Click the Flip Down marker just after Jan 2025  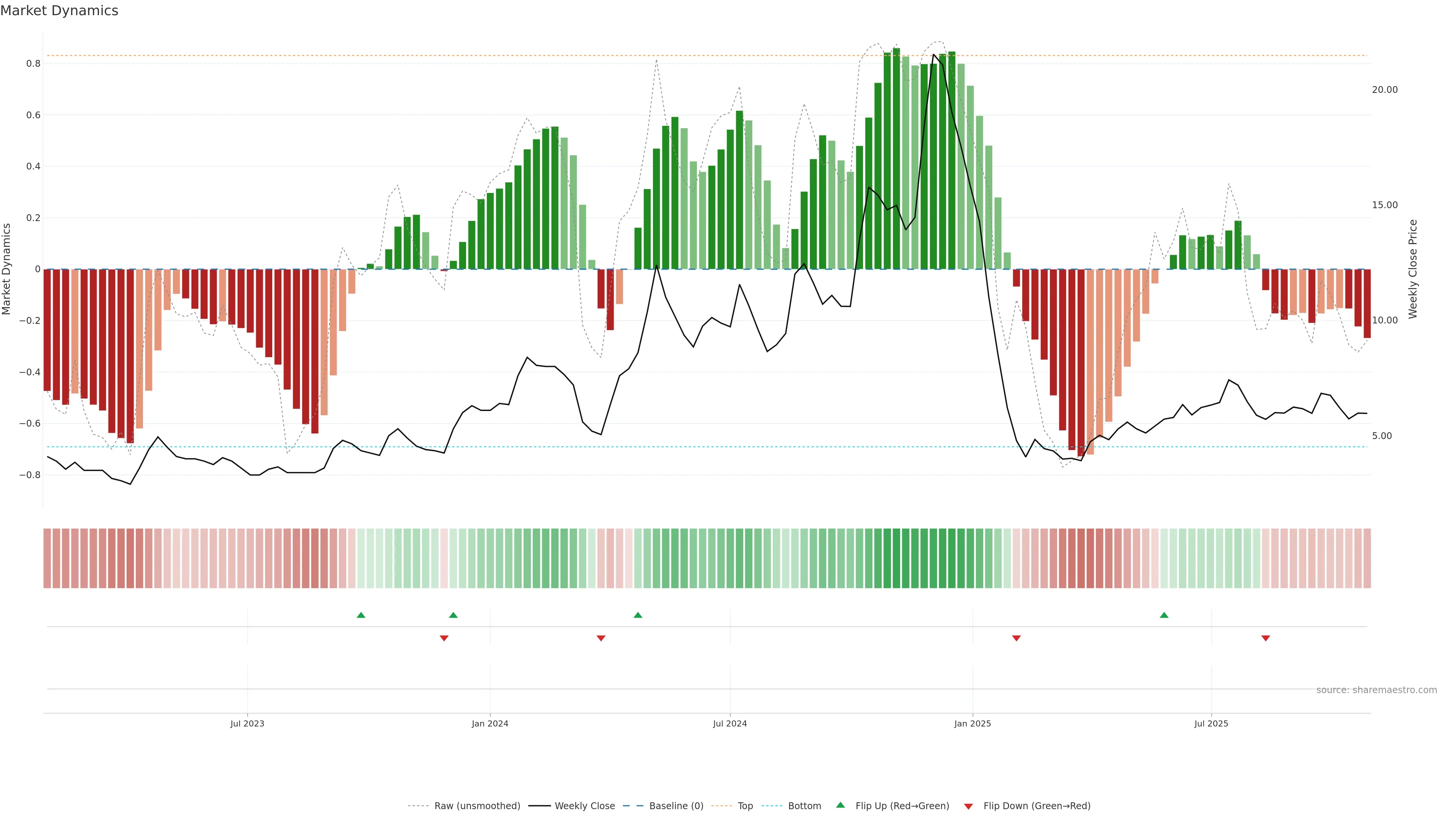click(1016, 638)
